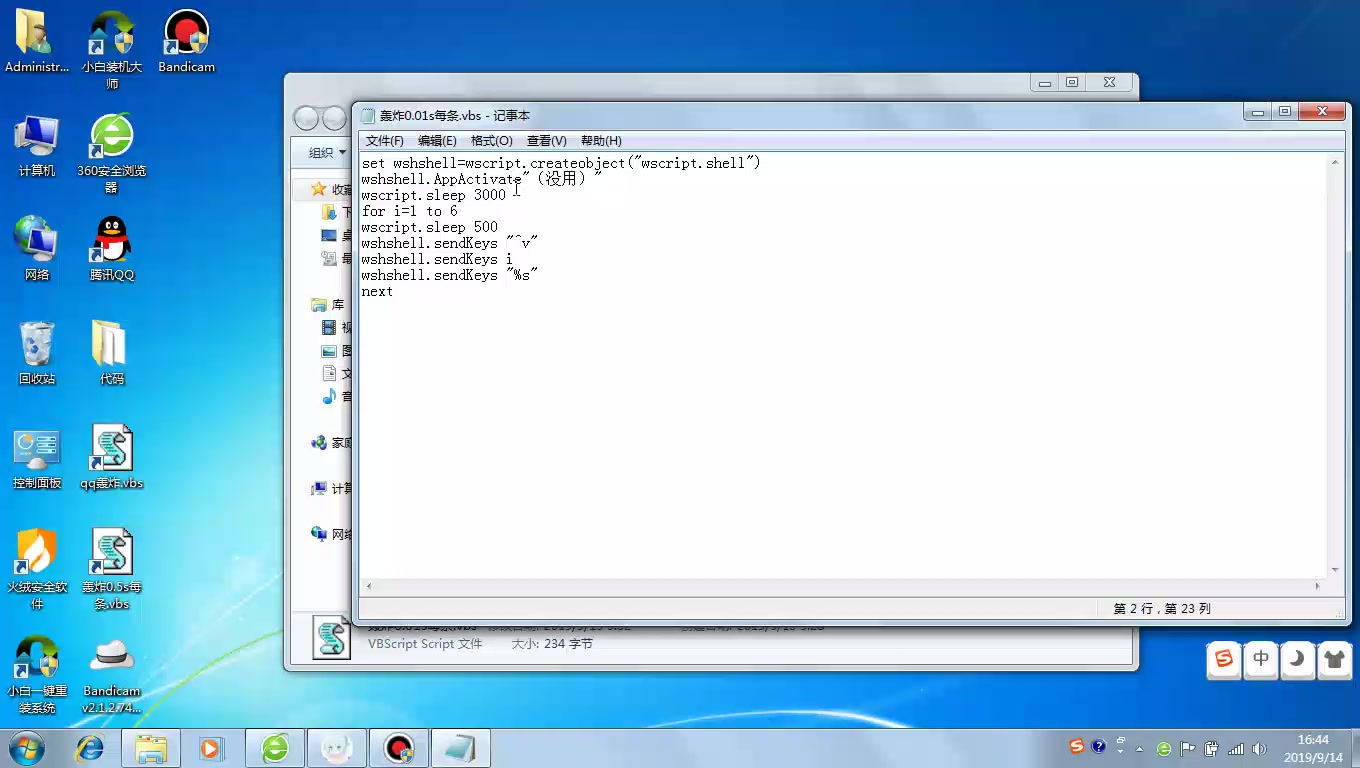Click the 'next' line in the script
Screen dimensions: 1360x768
pyautogui.click(x=377, y=291)
